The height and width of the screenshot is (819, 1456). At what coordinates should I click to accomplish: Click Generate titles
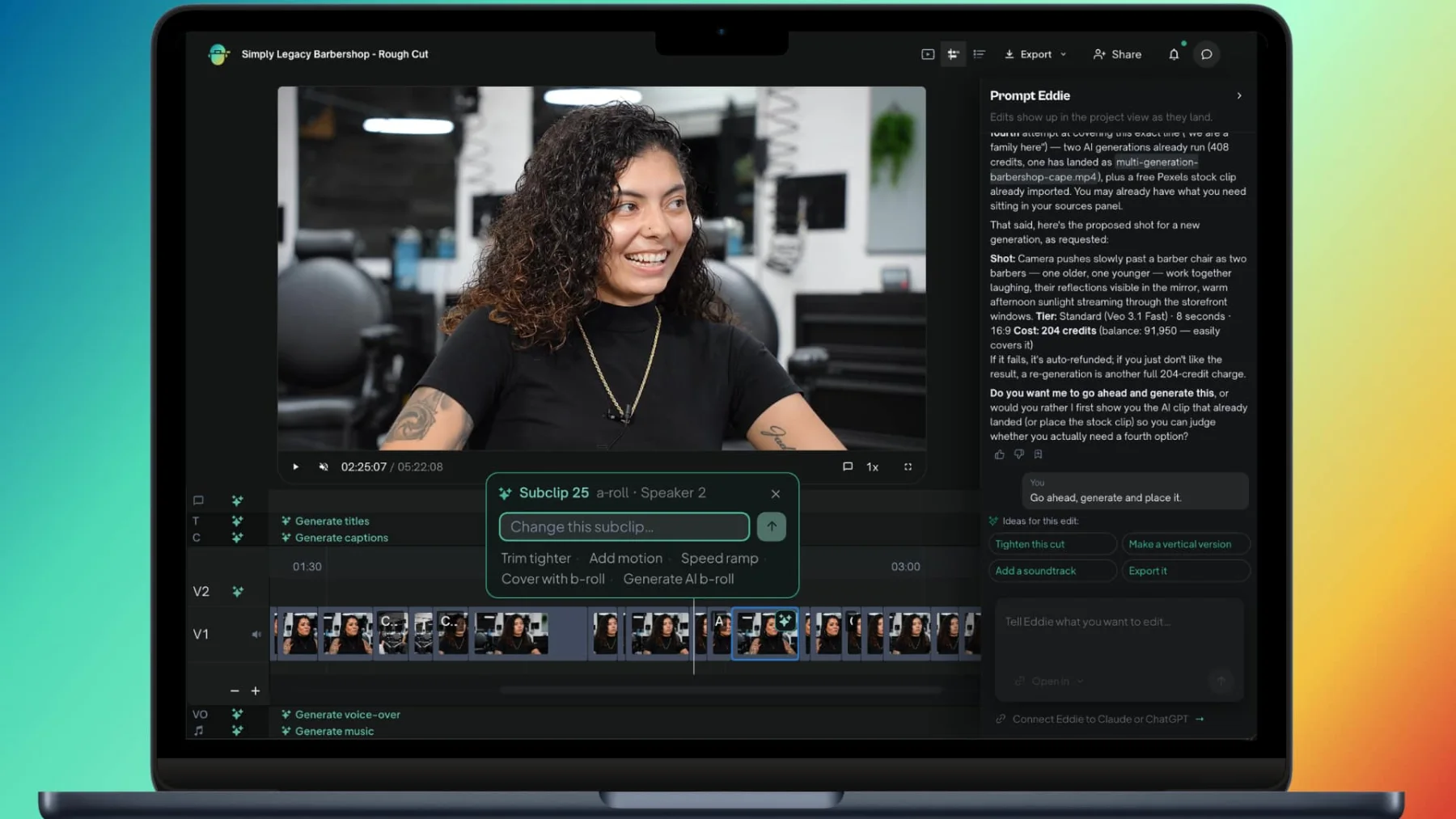pyautogui.click(x=325, y=521)
